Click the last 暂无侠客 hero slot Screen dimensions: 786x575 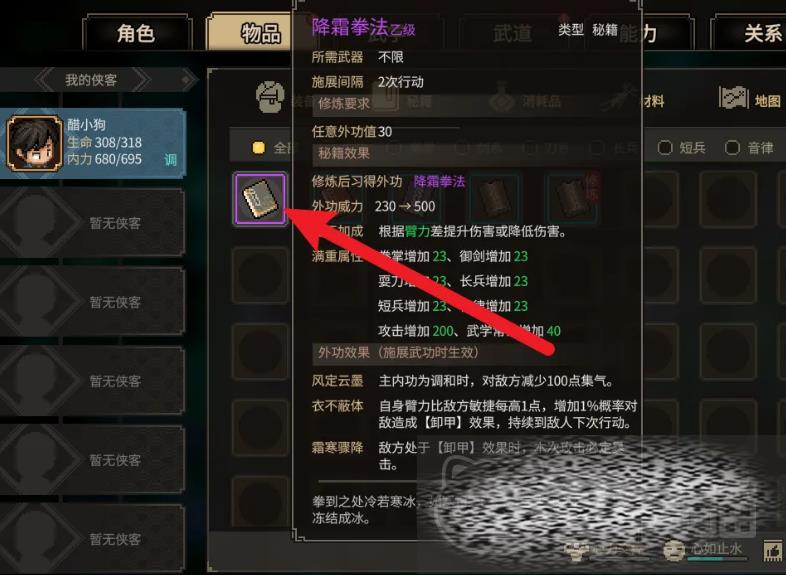point(92,539)
